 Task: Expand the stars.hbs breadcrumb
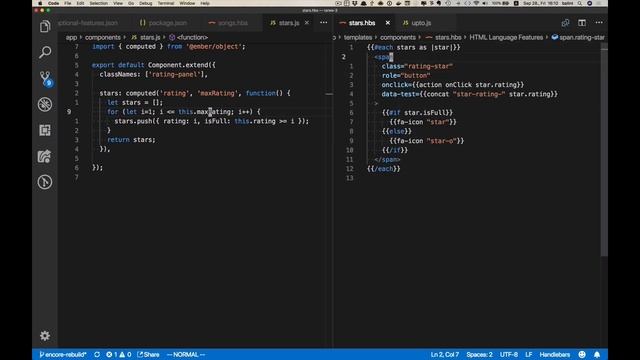click(x=444, y=37)
